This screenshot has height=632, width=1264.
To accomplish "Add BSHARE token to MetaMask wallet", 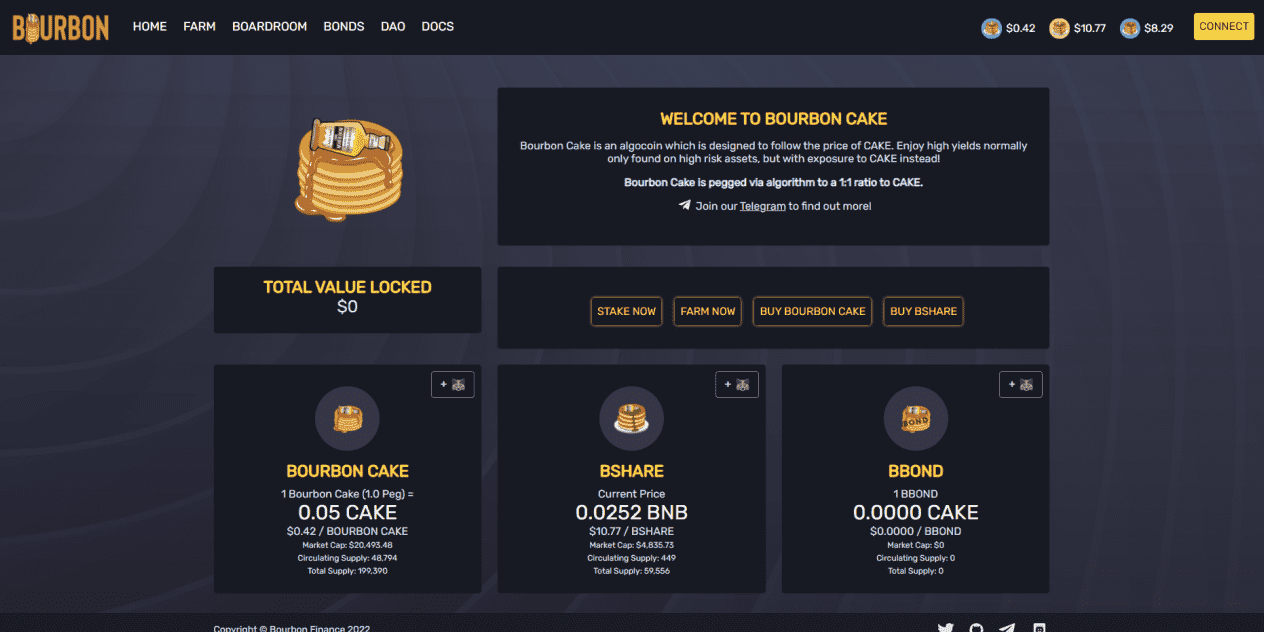I will pos(737,384).
